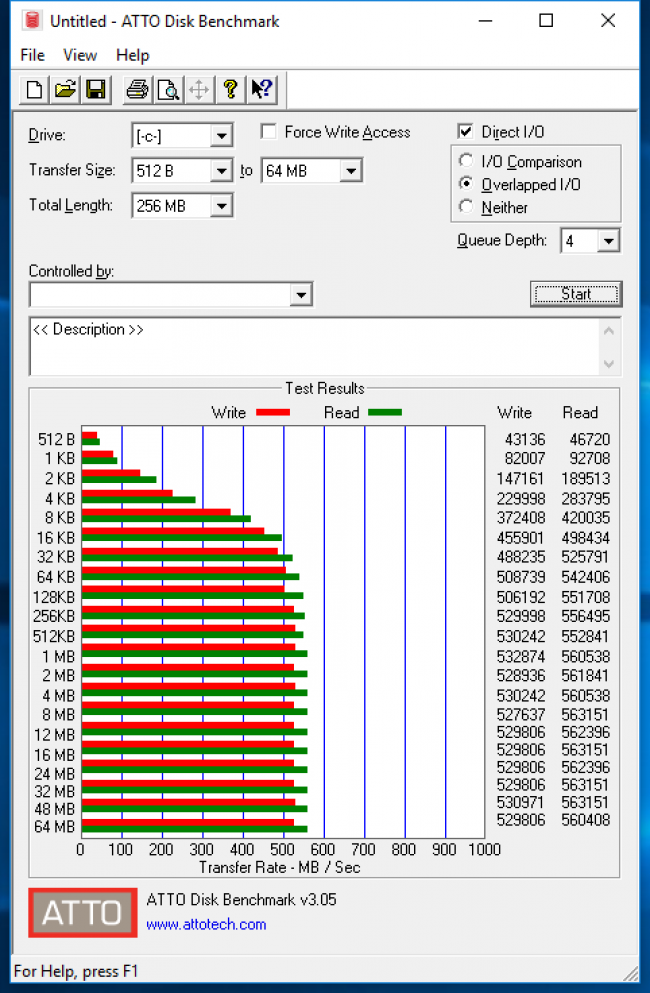Click the Transfer Rate - MB / Sec axis label
The width and height of the screenshot is (650, 993).
coord(280,867)
